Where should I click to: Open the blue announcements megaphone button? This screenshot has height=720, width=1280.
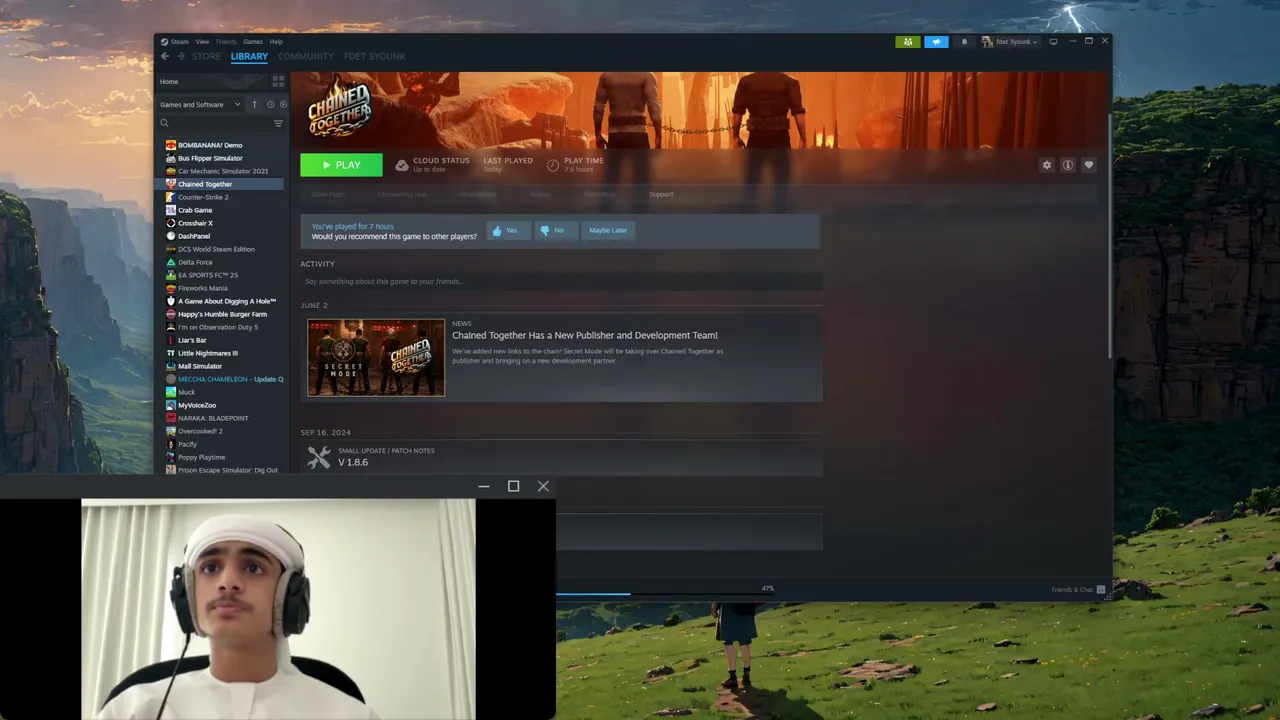coord(936,42)
